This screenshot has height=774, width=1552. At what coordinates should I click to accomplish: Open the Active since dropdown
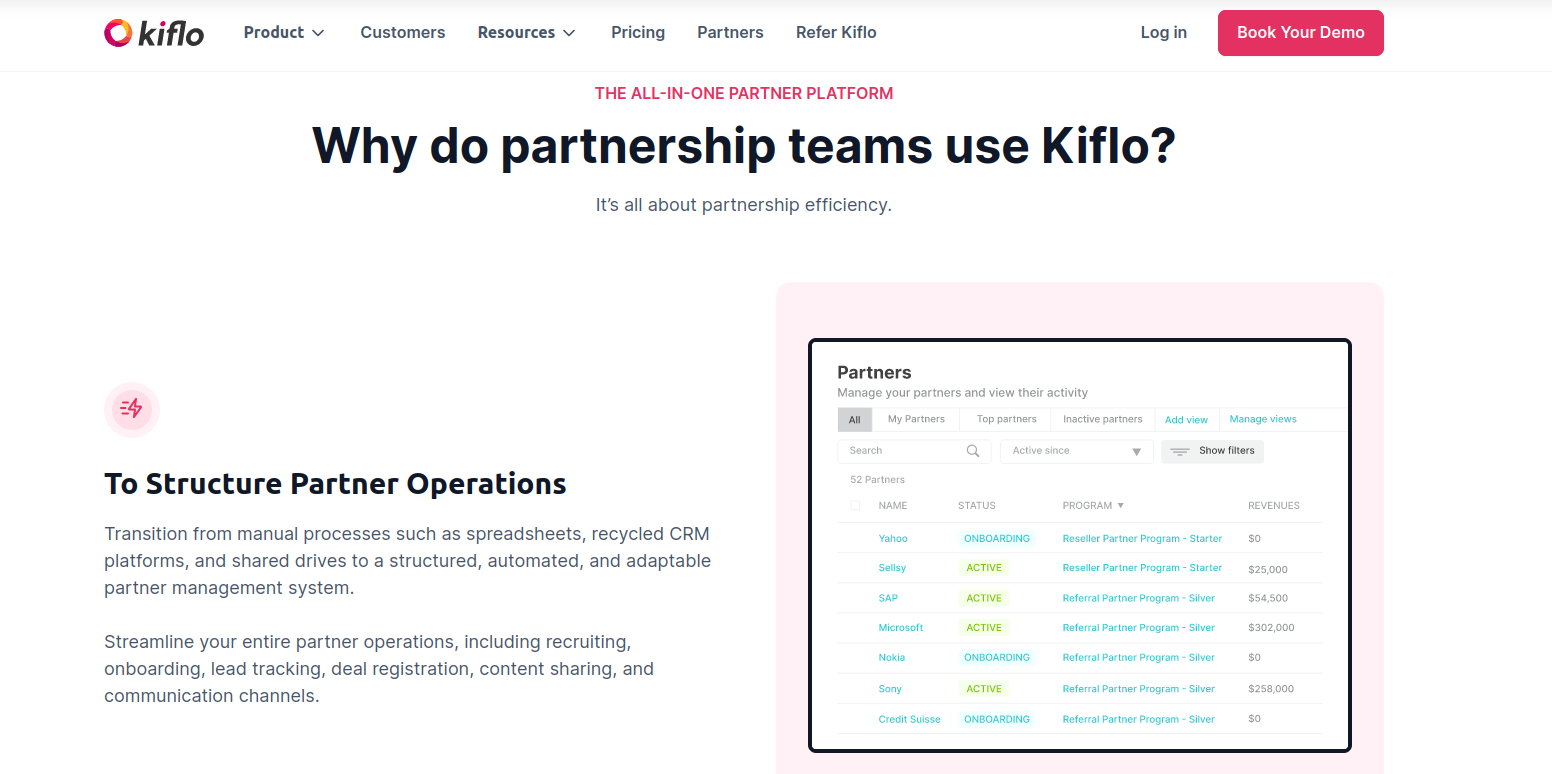click(1077, 451)
